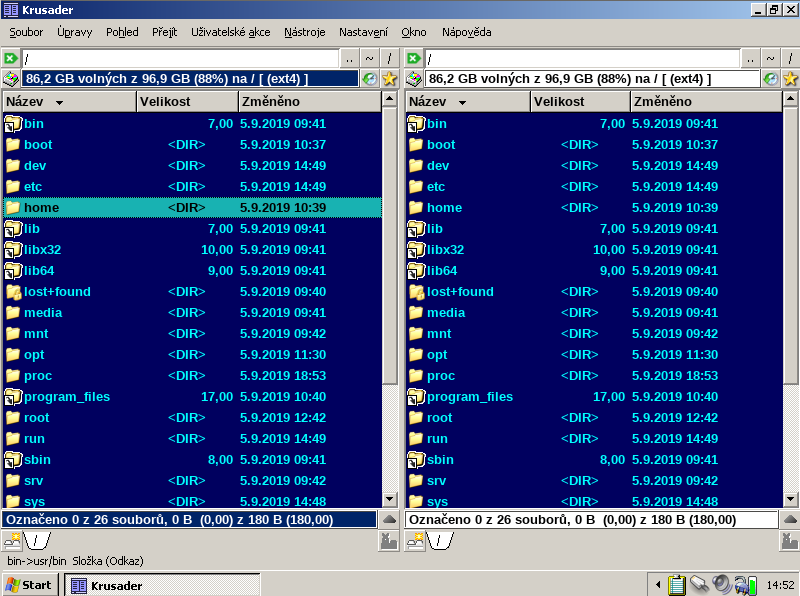800x596 pixels.
Task: Select etc folder in right panel
Action: (x=594, y=186)
